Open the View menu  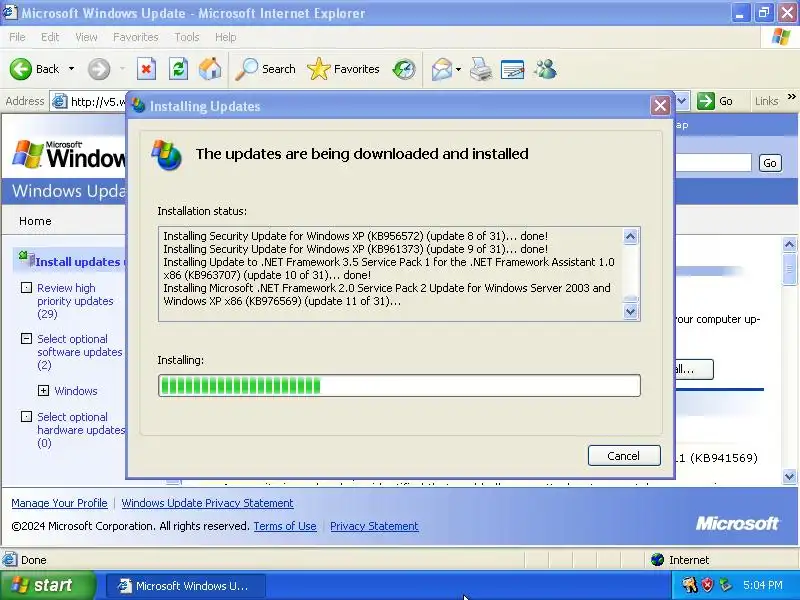[x=86, y=37]
